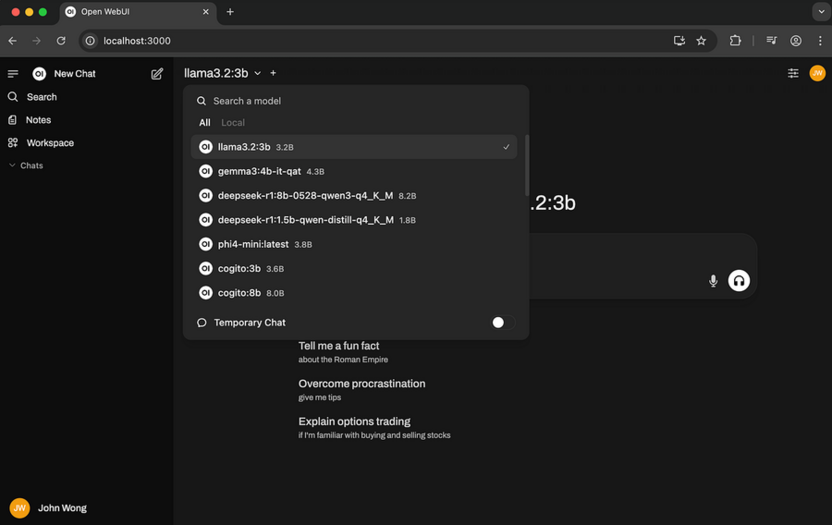Choose deepseek-r1:1.5b-qwen-distill-q4_K_M model
The width and height of the screenshot is (832, 525).
(354, 220)
